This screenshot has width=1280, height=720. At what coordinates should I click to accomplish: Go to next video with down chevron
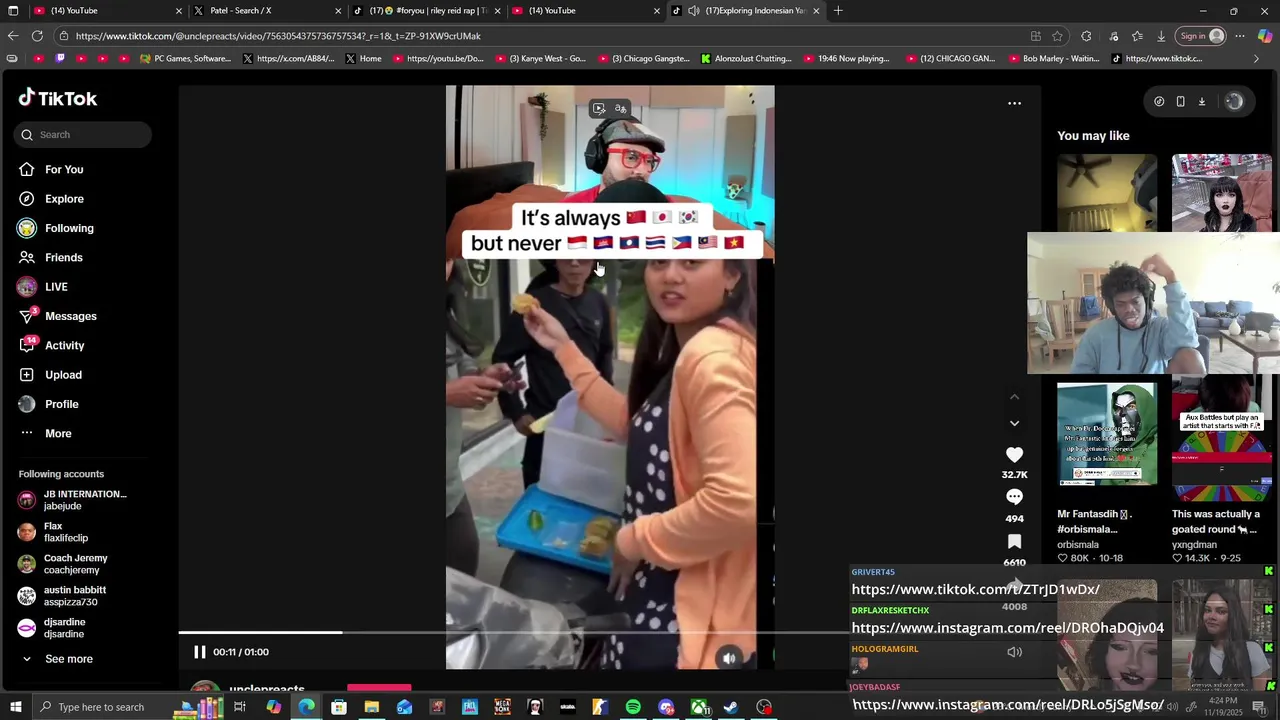(1014, 423)
